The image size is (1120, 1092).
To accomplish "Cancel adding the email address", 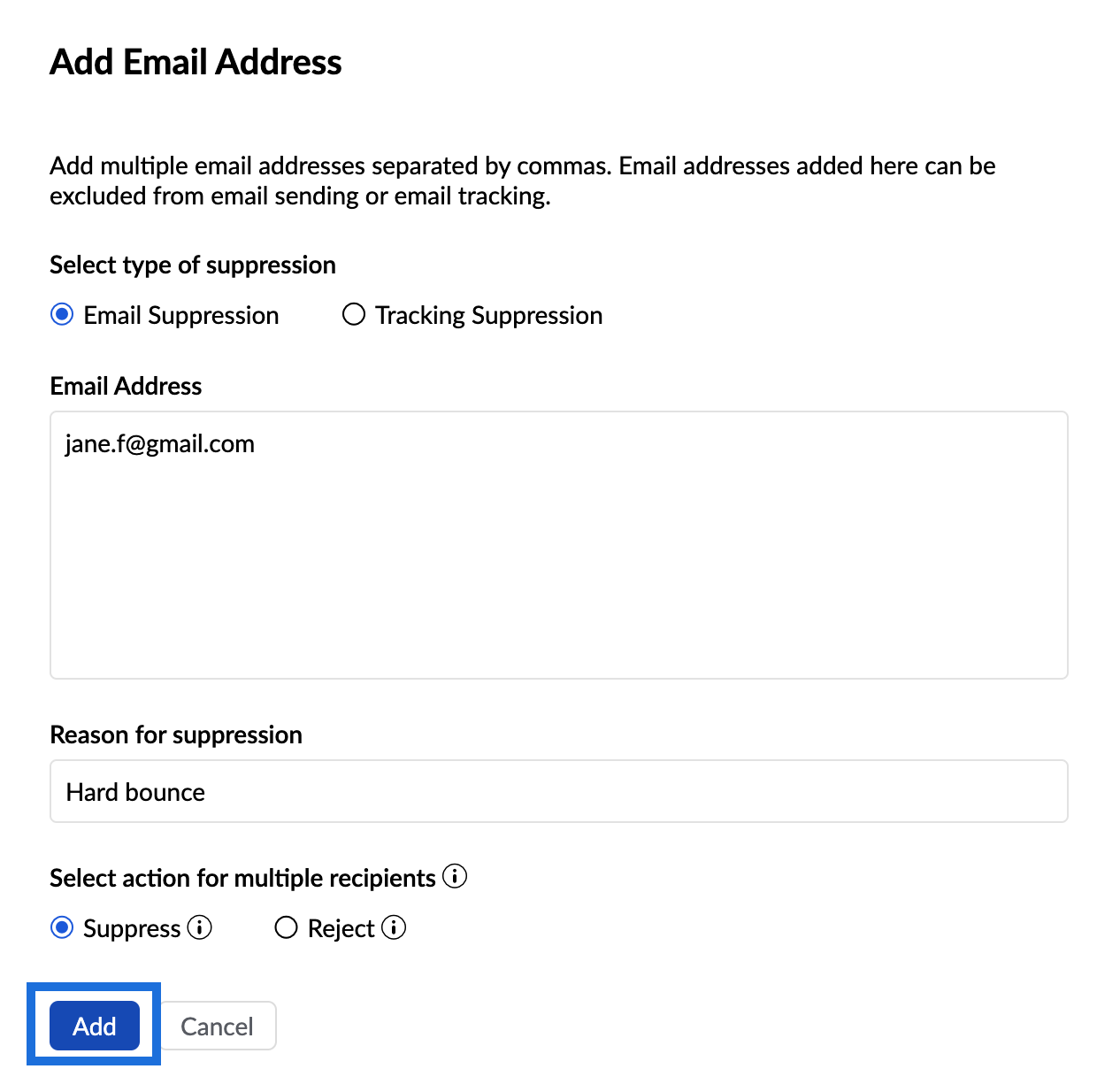I will coord(218,1026).
